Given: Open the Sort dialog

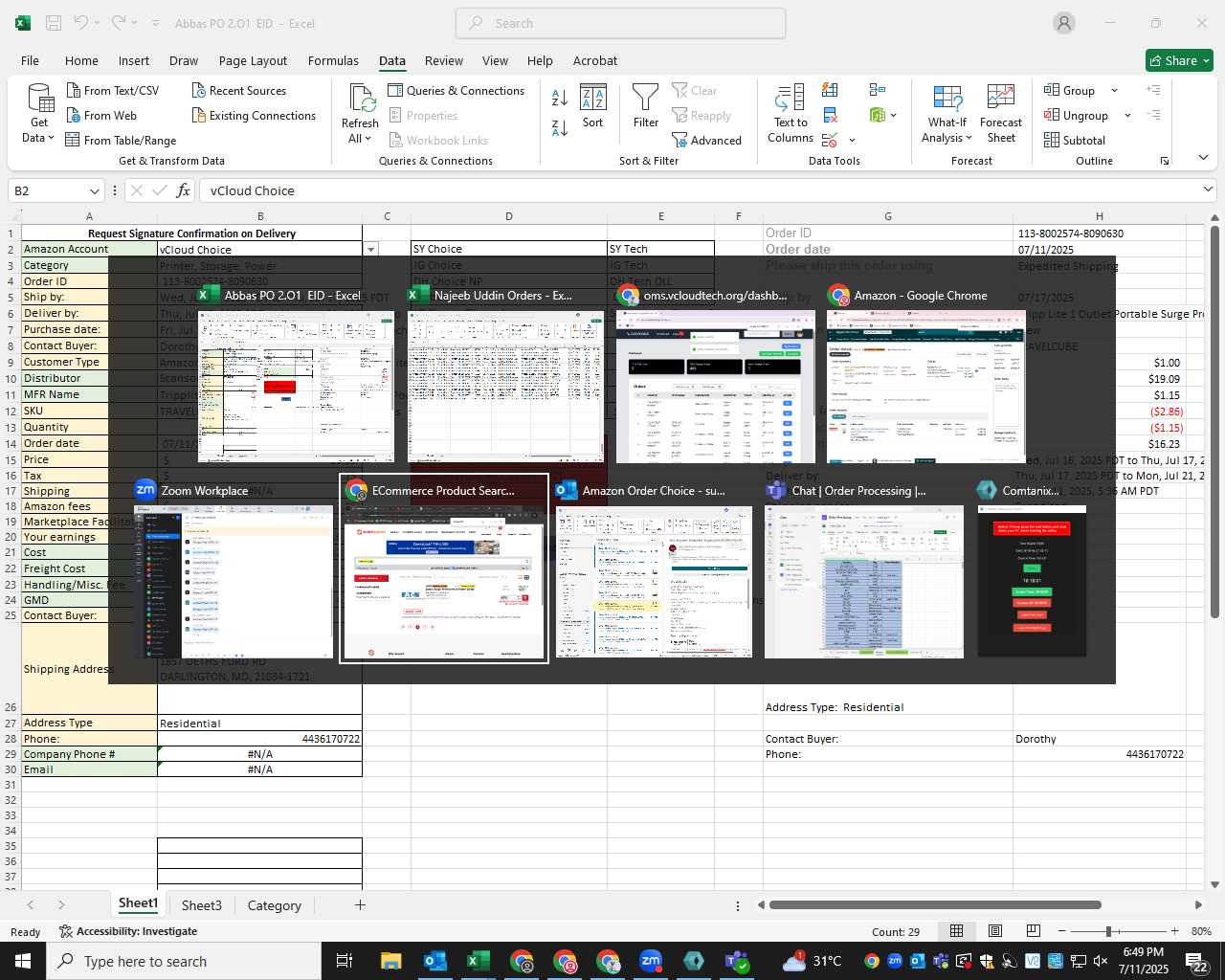Looking at the screenshot, I should tap(593, 105).
